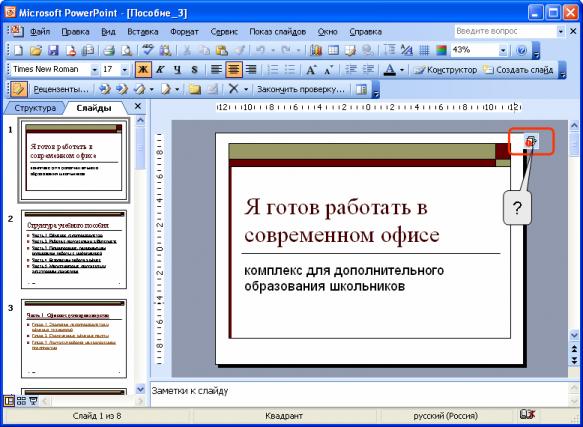Click the Рецензенты... button
The width and height of the screenshot is (583, 427).
61,89
